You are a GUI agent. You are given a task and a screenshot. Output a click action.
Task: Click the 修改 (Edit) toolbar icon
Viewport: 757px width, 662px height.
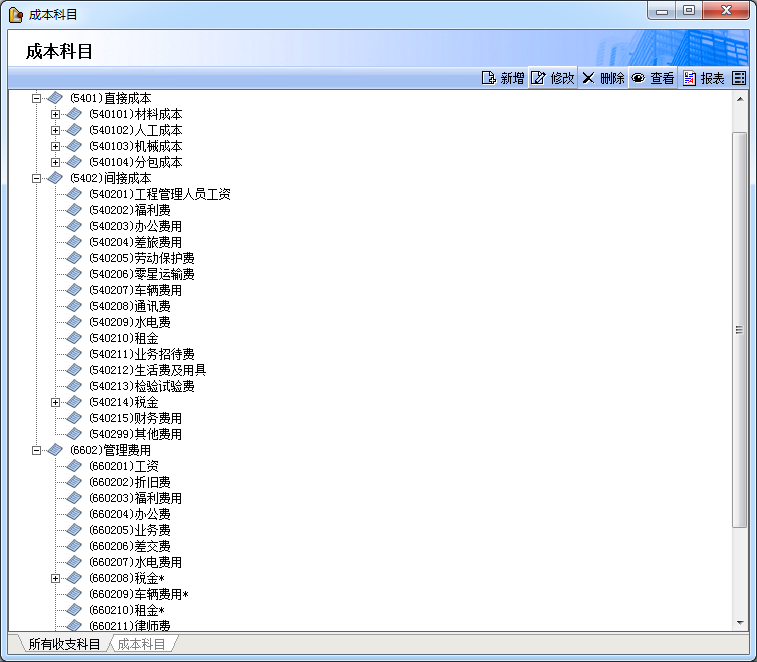(x=538, y=78)
